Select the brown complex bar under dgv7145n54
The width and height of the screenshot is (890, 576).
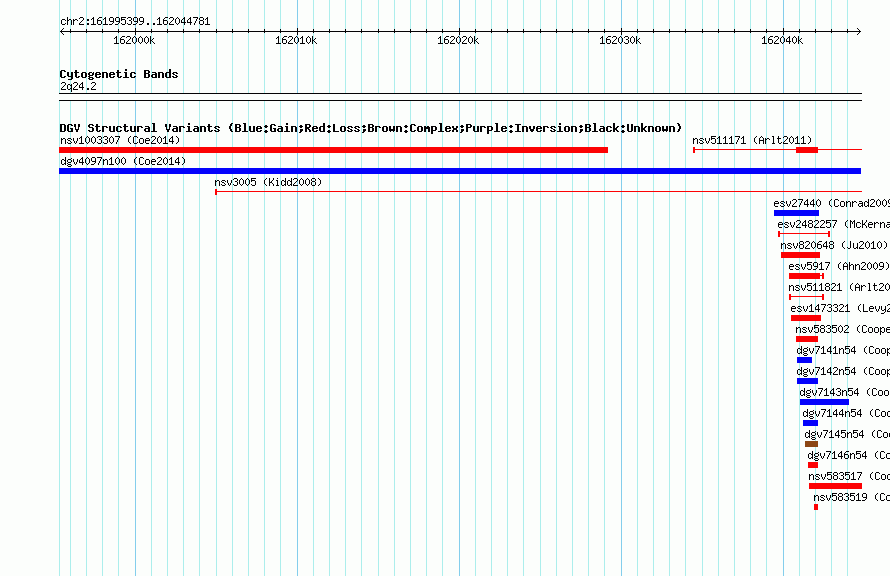(x=812, y=444)
